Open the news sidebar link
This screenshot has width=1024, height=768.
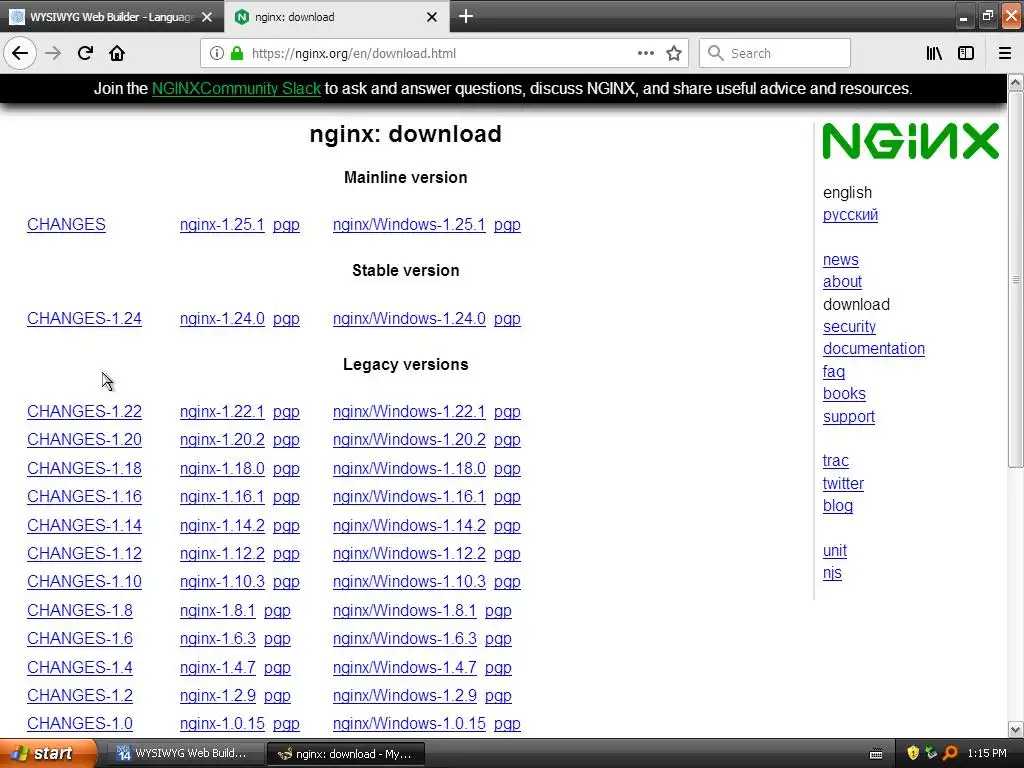[x=840, y=260]
